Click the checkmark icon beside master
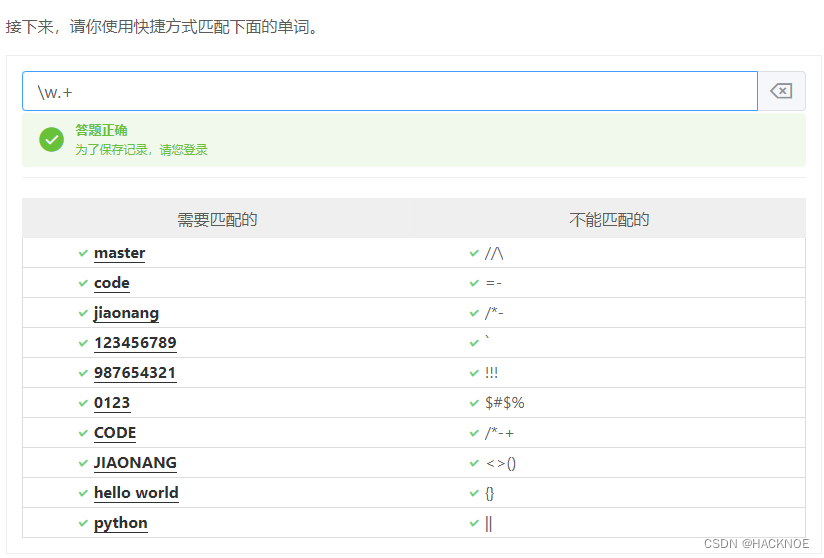824x558 pixels. coord(83,253)
